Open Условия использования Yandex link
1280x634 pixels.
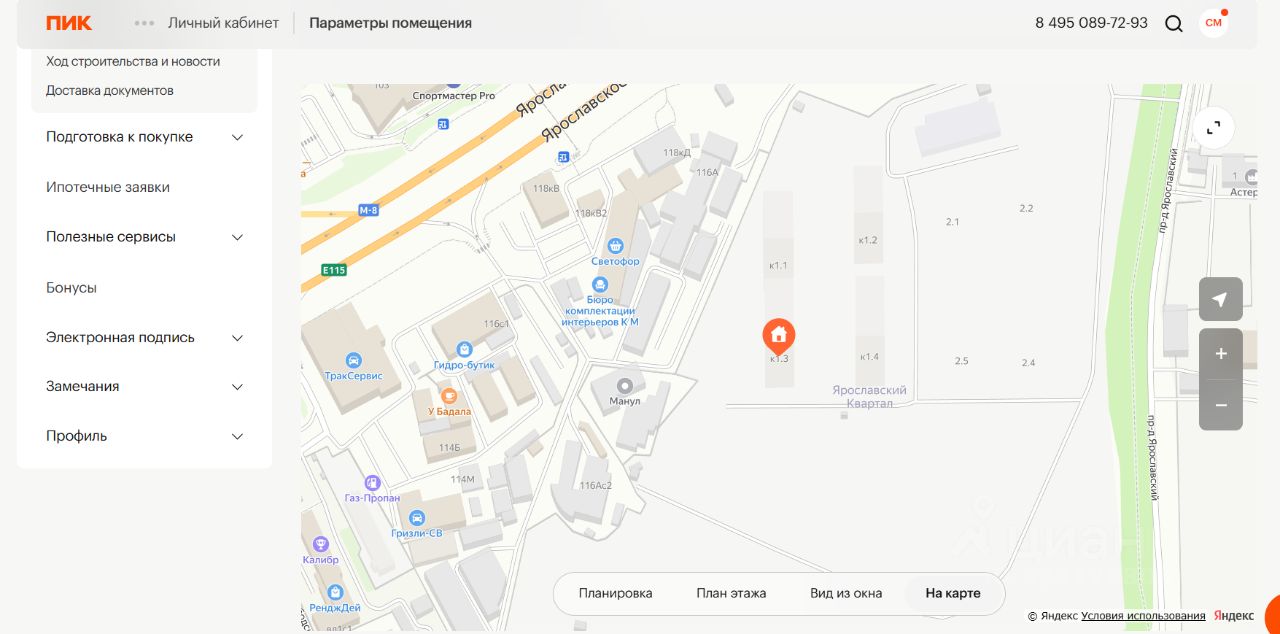pos(1143,616)
